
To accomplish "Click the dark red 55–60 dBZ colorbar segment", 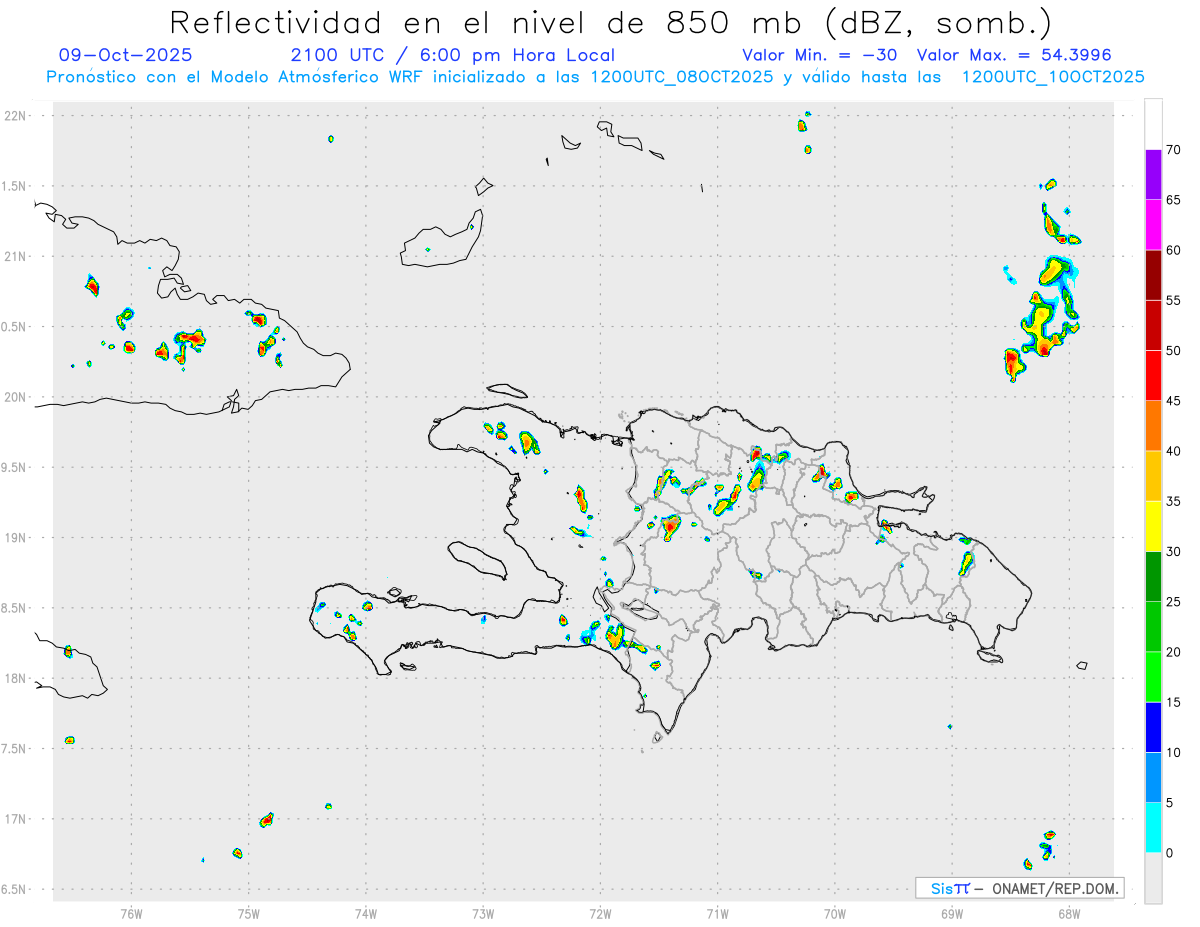I will [x=1154, y=275].
